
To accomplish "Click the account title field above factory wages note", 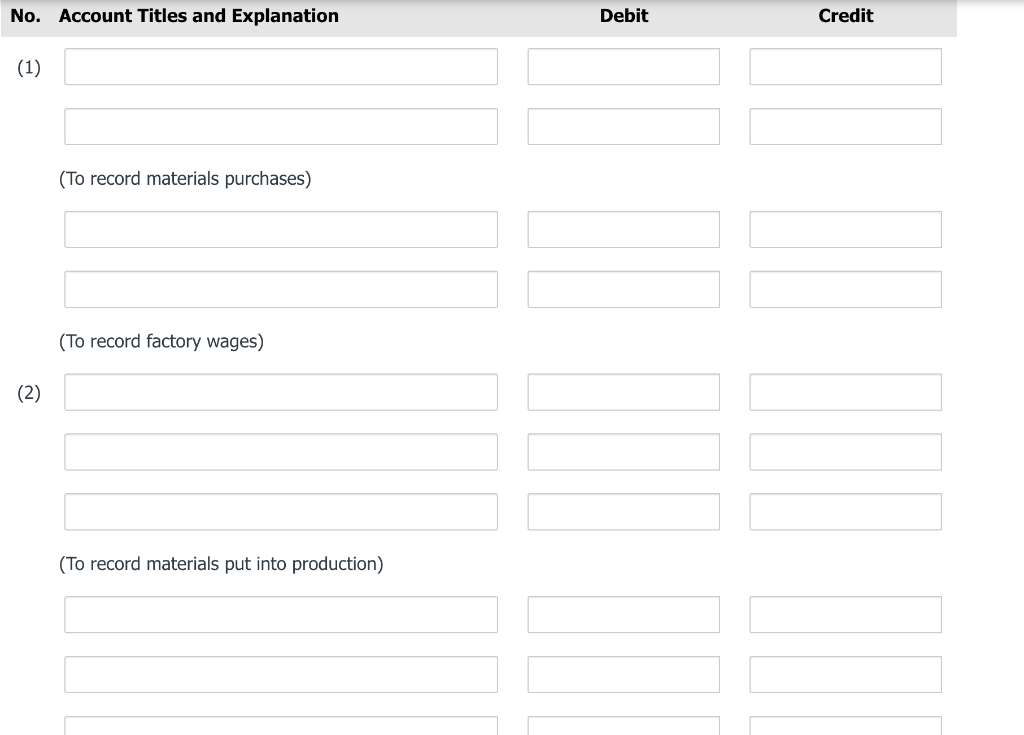I will [280, 288].
